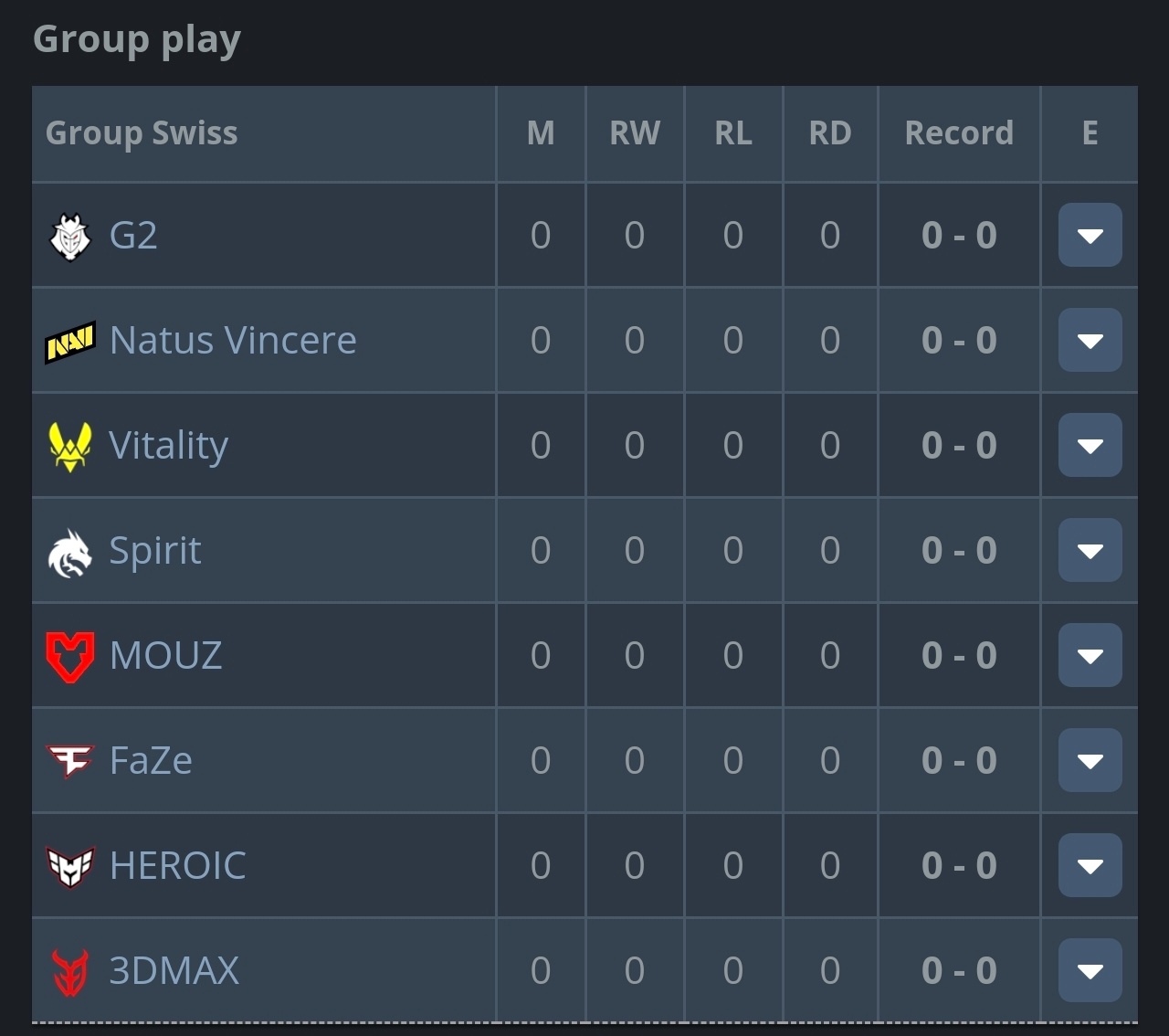Screen dimensions: 1169x1036
Task: Click the MOUZ red heart logo
Action: pyautogui.click(x=70, y=657)
